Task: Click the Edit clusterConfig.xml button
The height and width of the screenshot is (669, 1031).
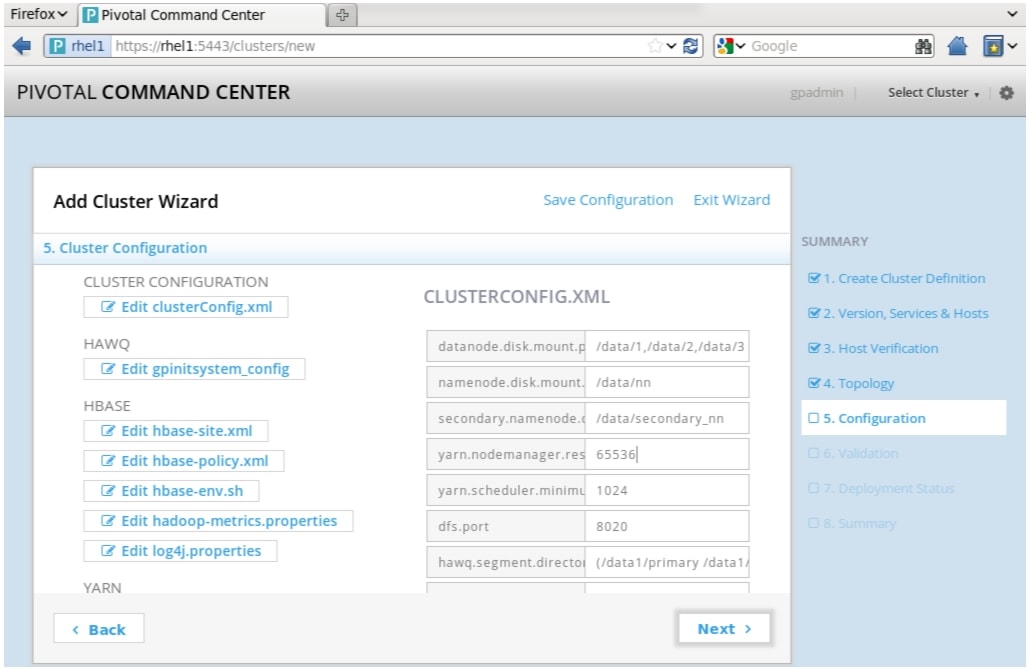Action: 185,307
